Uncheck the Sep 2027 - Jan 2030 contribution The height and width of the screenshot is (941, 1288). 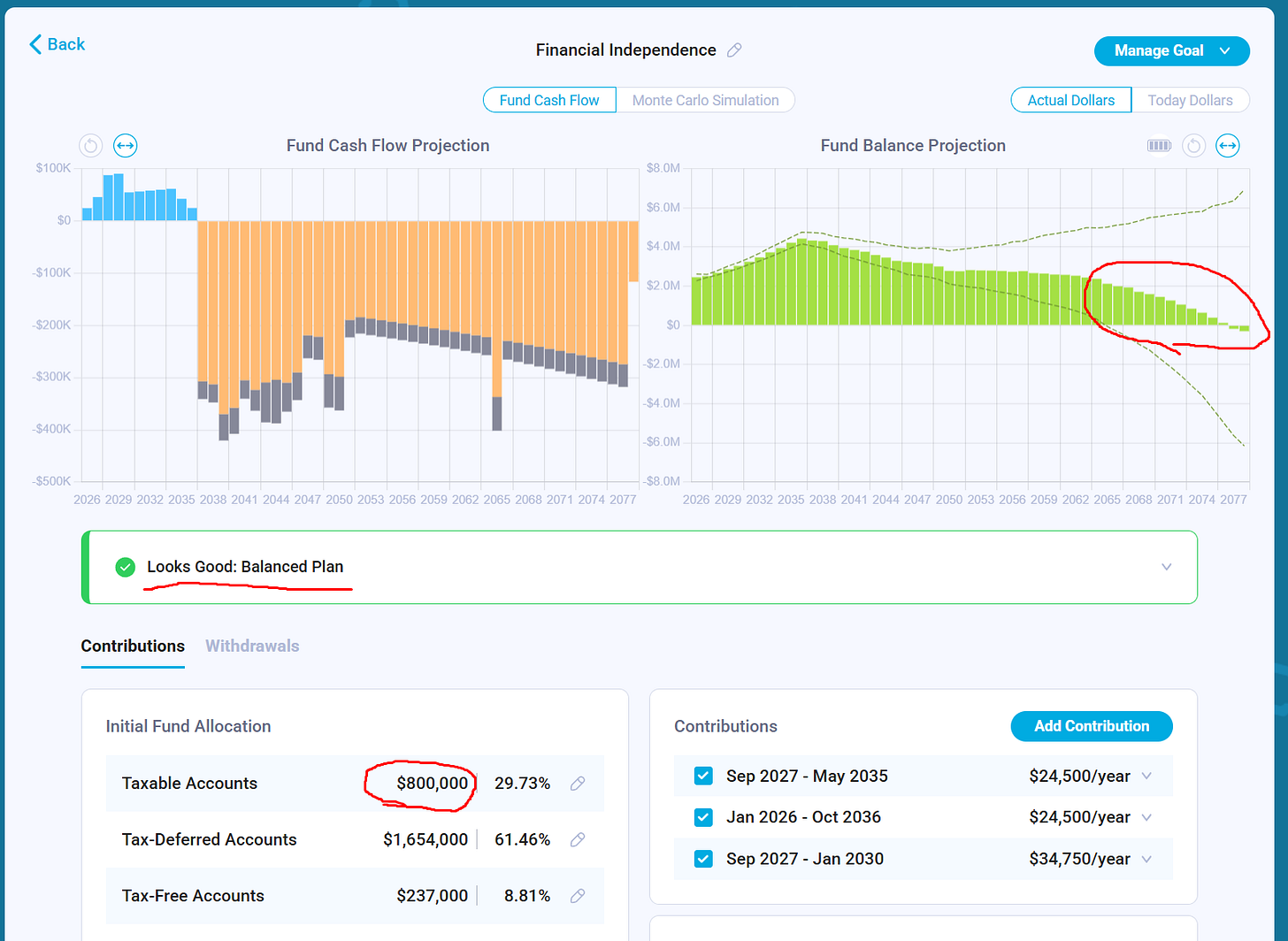click(x=703, y=859)
